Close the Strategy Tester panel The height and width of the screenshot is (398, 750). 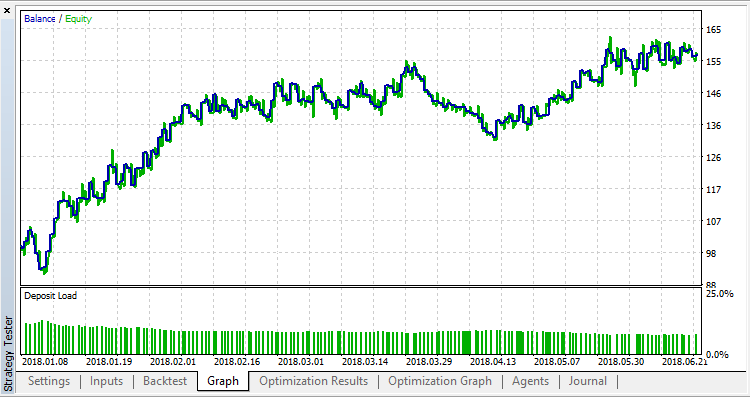[7, 10]
